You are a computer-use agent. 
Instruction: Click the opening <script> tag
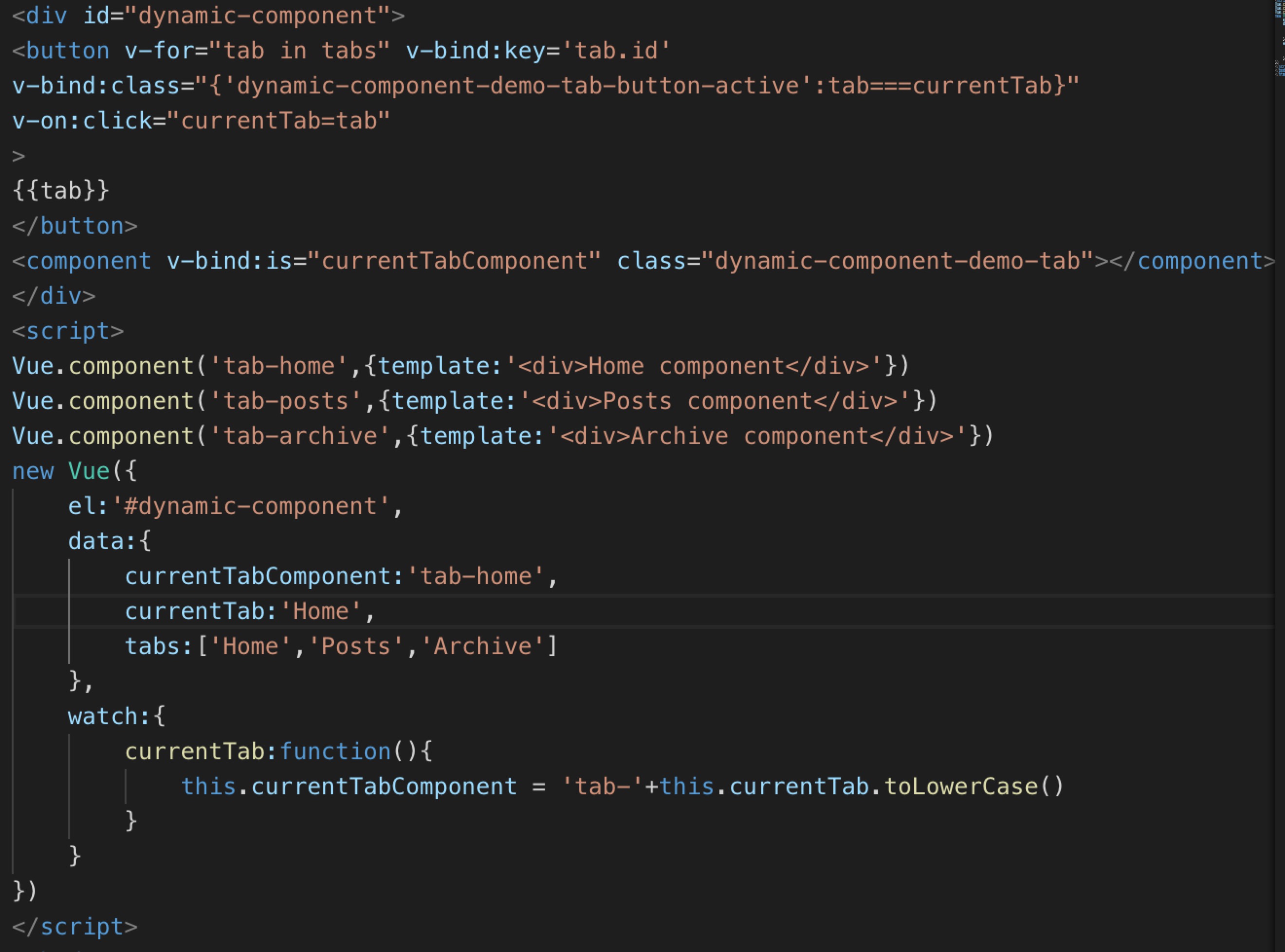pyautogui.click(x=68, y=331)
